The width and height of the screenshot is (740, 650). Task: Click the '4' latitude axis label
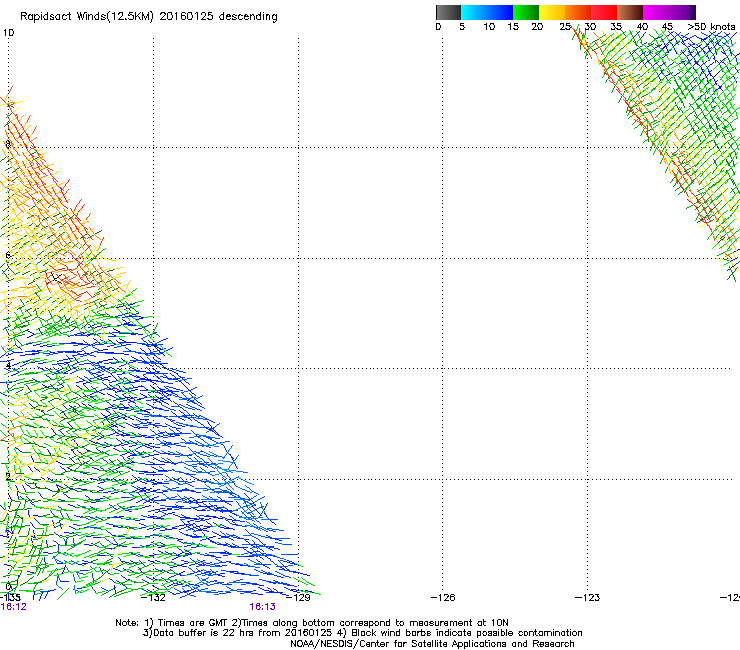click(x=8, y=365)
